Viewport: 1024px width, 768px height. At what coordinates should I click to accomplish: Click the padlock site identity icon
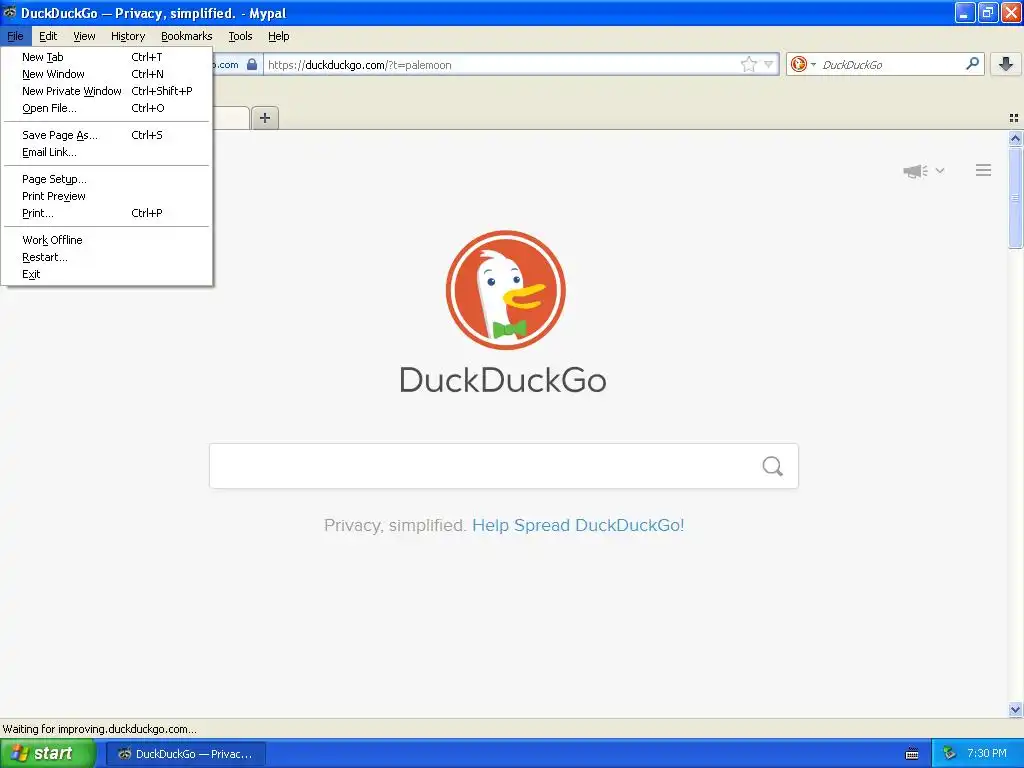click(x=251, y=64)
